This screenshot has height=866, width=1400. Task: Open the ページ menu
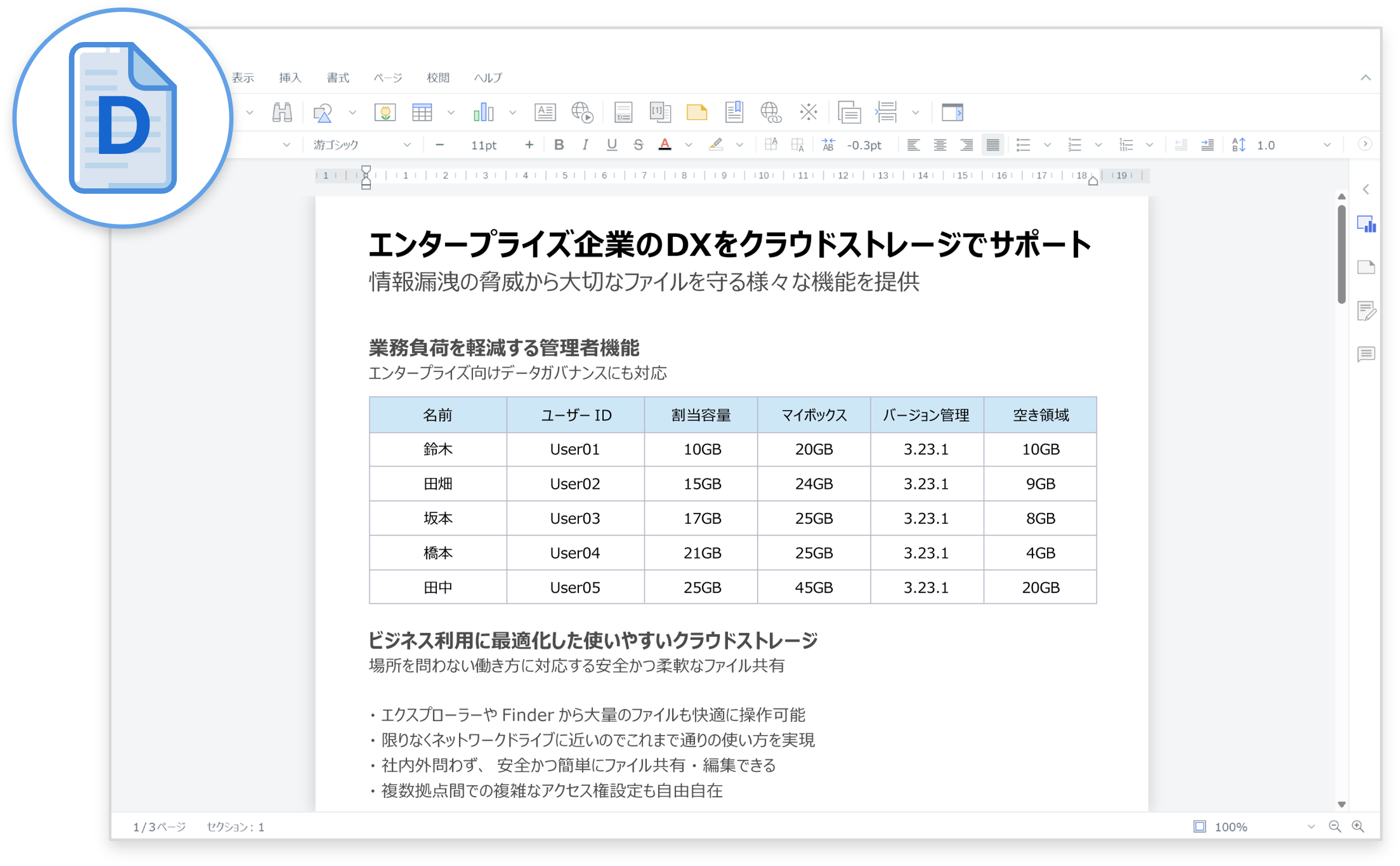pyautogui.click(x=387, y=78)
